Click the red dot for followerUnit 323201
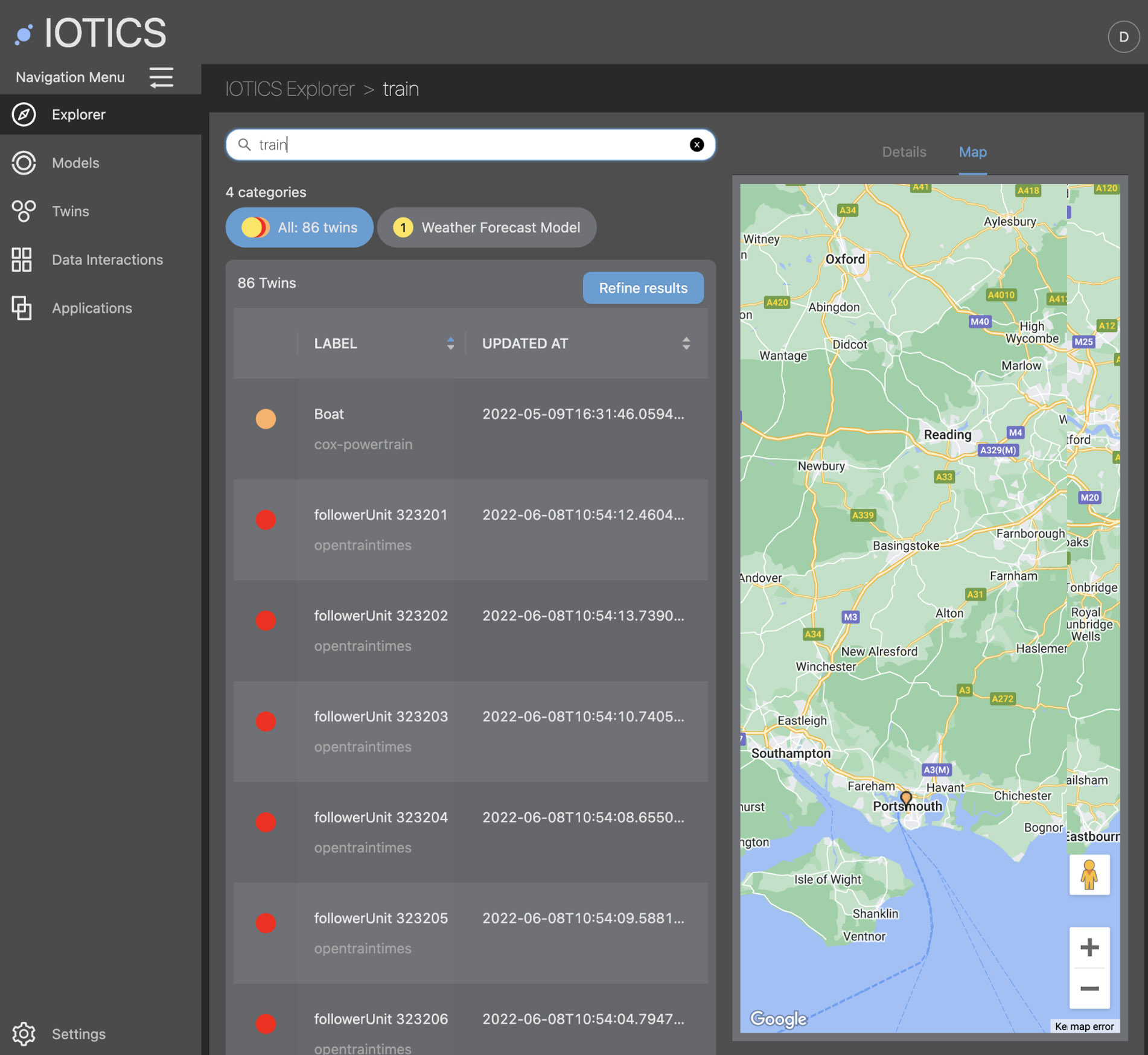The width and height of the screenshot is (1148, 1055). [x=266, y=520]
